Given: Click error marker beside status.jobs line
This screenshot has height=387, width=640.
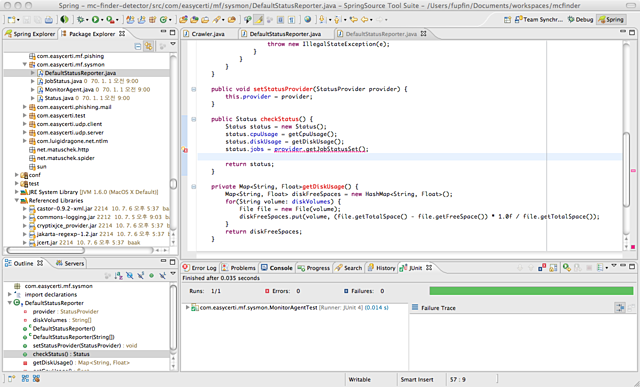Looking at the screenshot, I should [184, 150].
